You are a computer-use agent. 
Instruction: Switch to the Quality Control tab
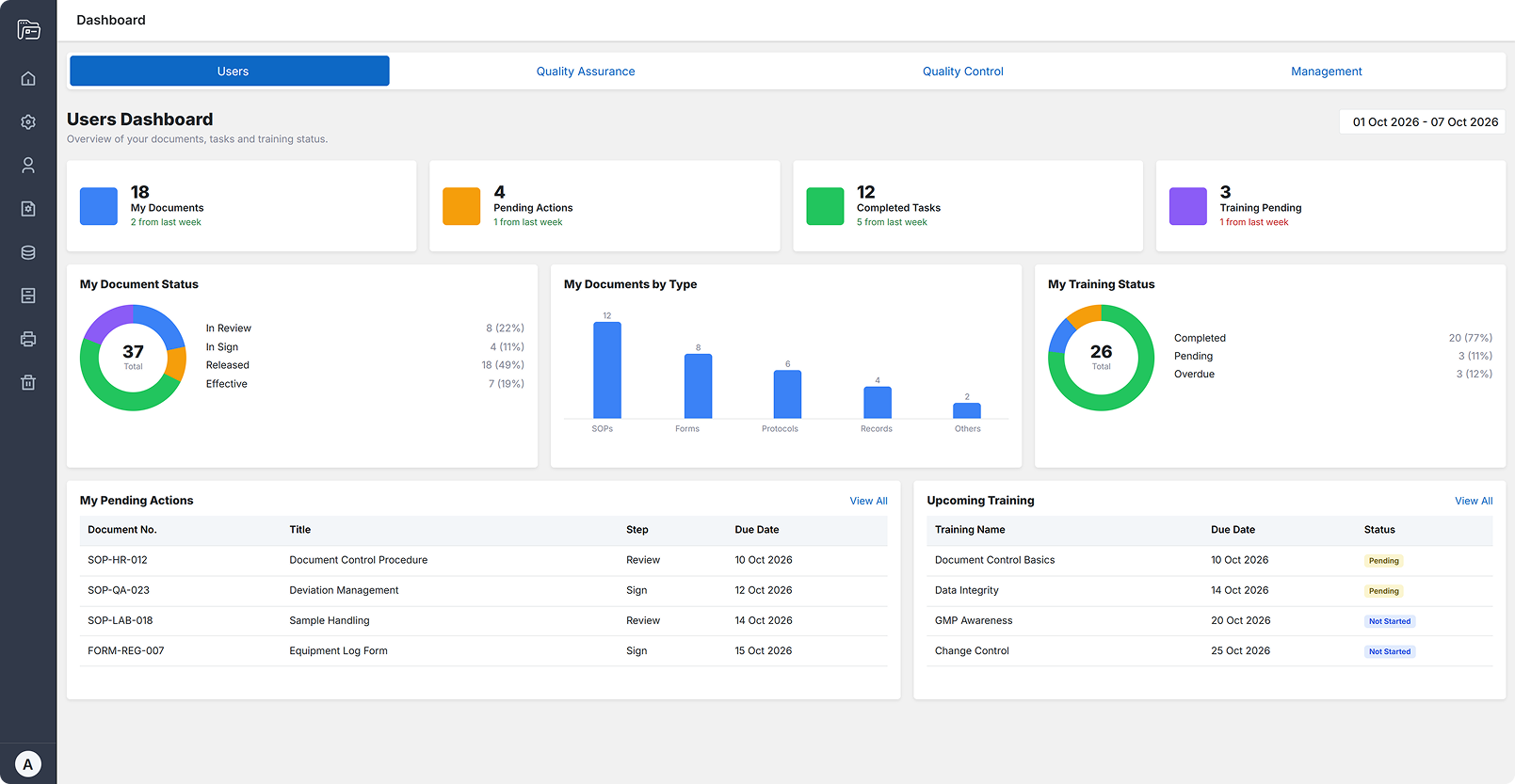pos(963,72)
